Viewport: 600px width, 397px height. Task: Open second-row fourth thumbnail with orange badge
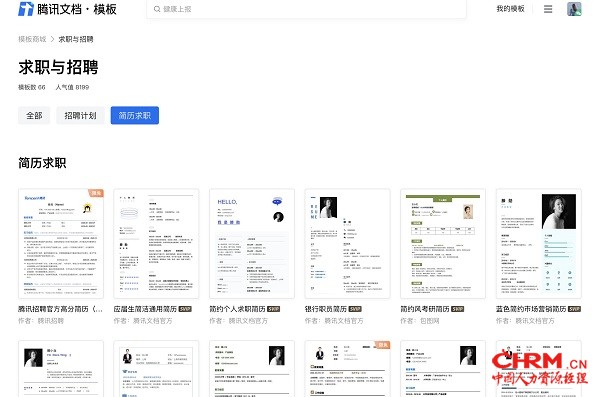(x=347, y=369)
